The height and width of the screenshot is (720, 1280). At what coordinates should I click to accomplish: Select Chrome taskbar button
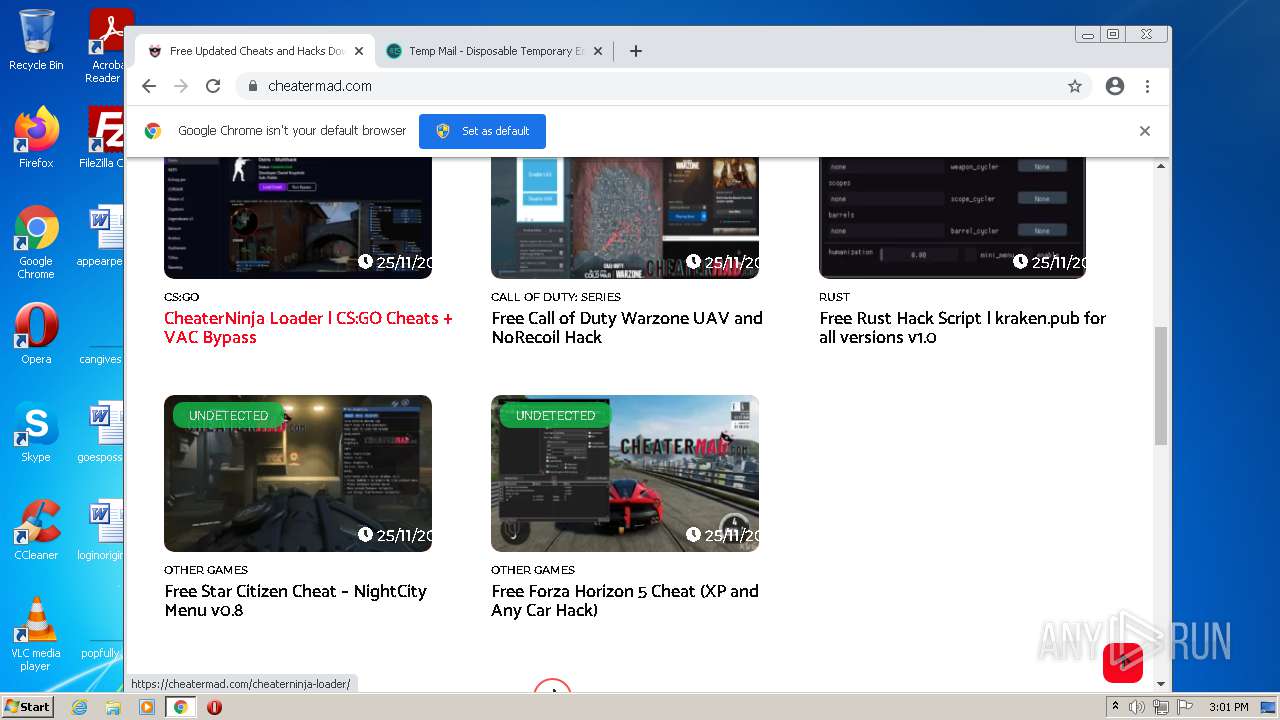180,707
